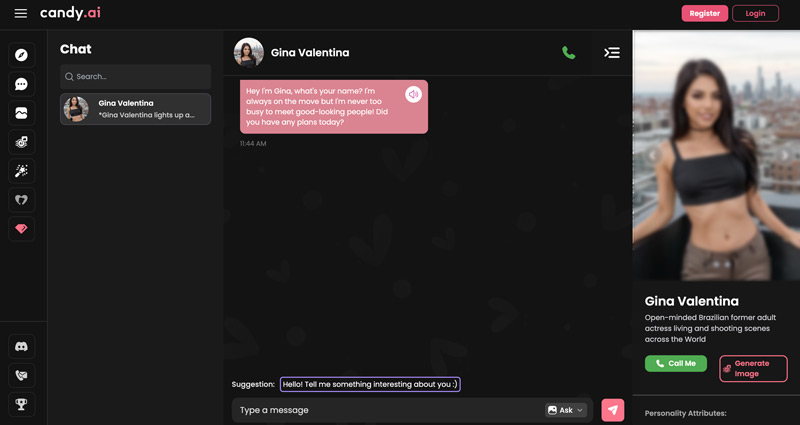This screenshot has height=425, width=800.
Task: Click the Call Me button
Action: (x=676, y=363)
